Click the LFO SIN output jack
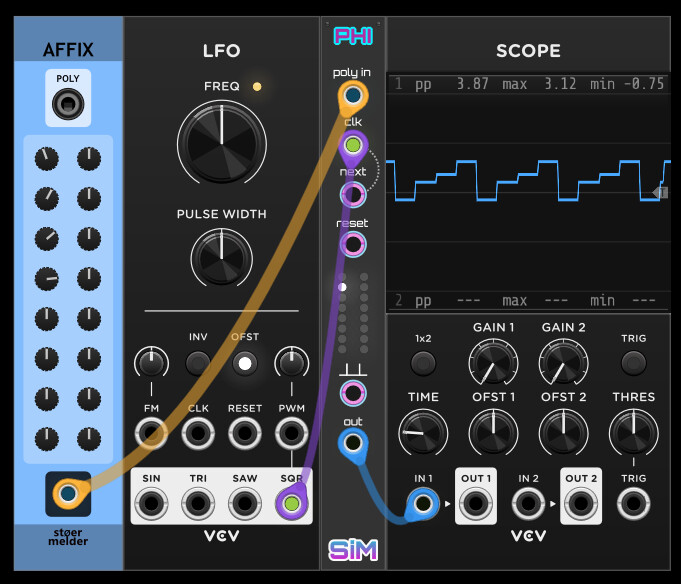 [x=151, y=503]
